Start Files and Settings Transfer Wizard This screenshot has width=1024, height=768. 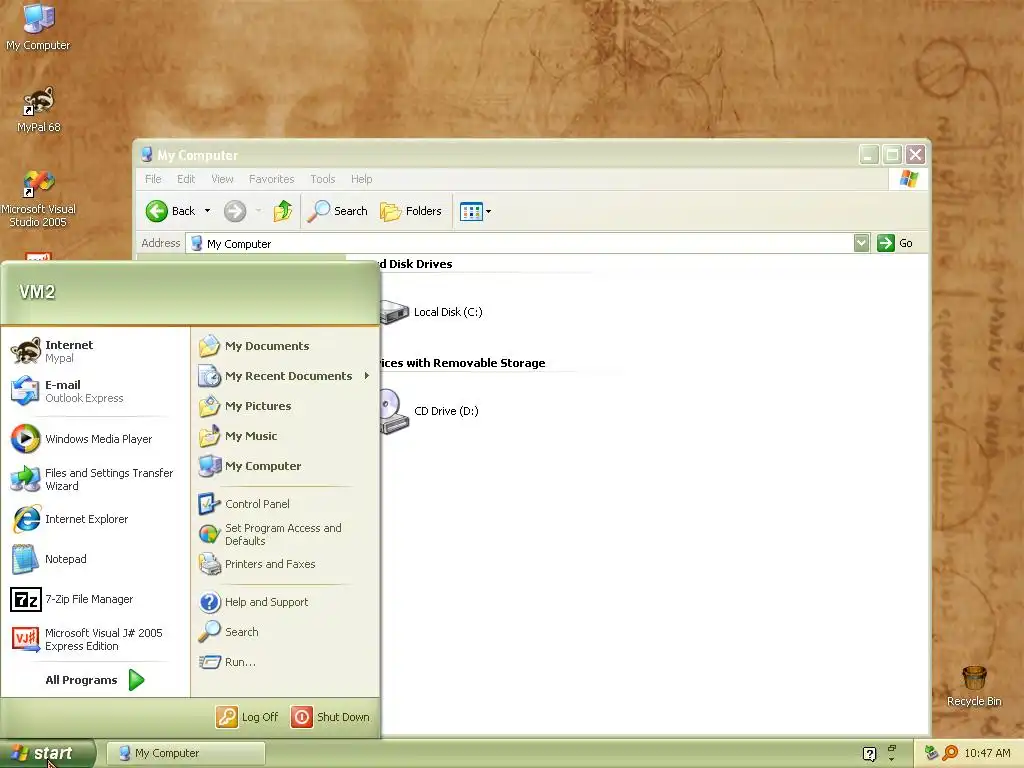(x=95, y=479)
